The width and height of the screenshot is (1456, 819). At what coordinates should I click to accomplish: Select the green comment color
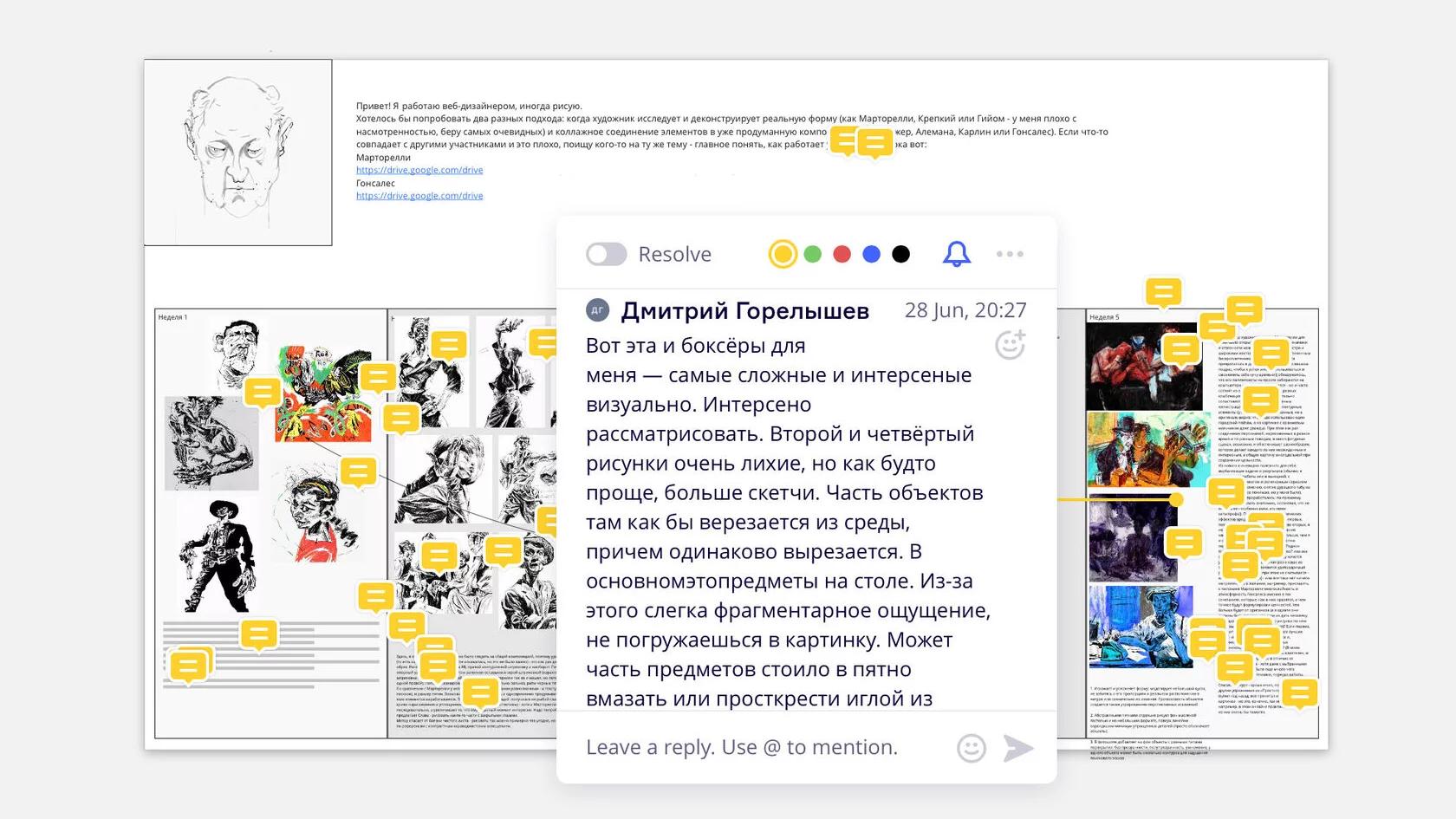point(812,254)
